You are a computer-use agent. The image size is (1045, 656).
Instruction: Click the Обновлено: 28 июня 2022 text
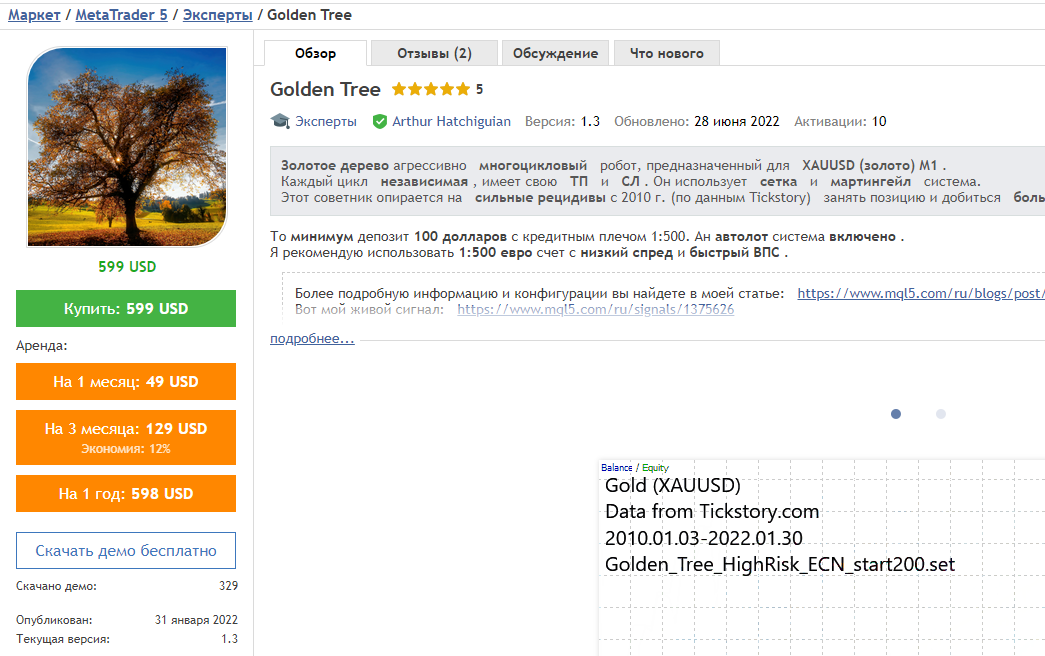tap(696, 121)
